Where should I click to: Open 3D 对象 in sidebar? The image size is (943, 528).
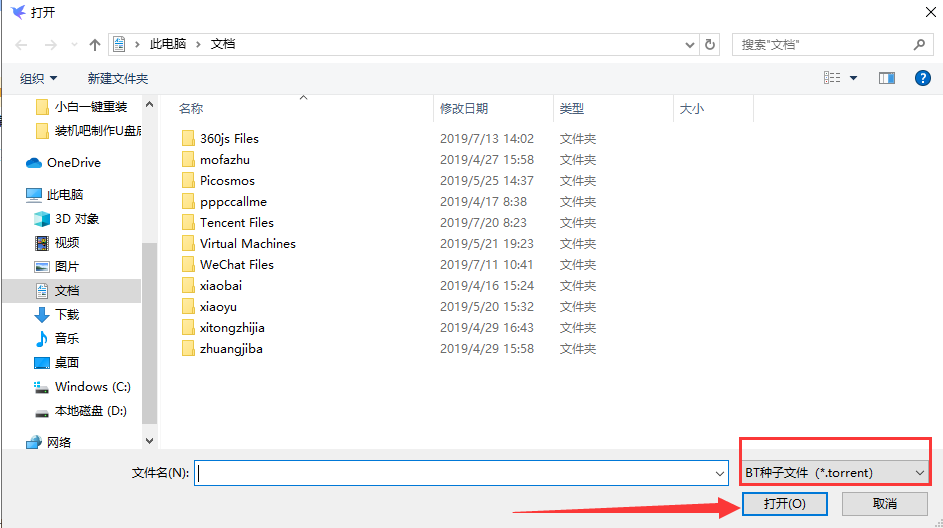tap(76, 219)
